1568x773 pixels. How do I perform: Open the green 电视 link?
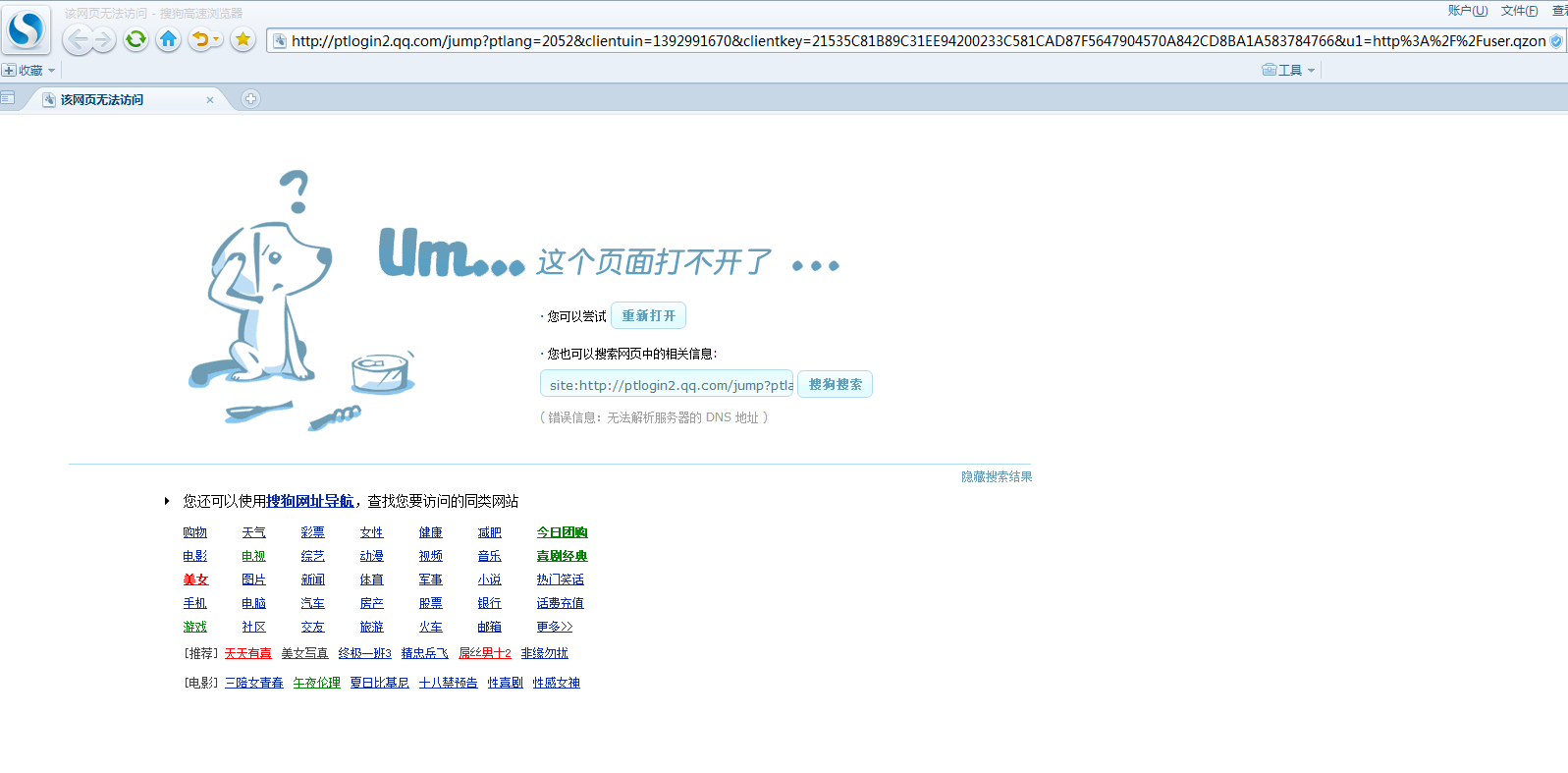pyautogui.click(x=253, y=556)
